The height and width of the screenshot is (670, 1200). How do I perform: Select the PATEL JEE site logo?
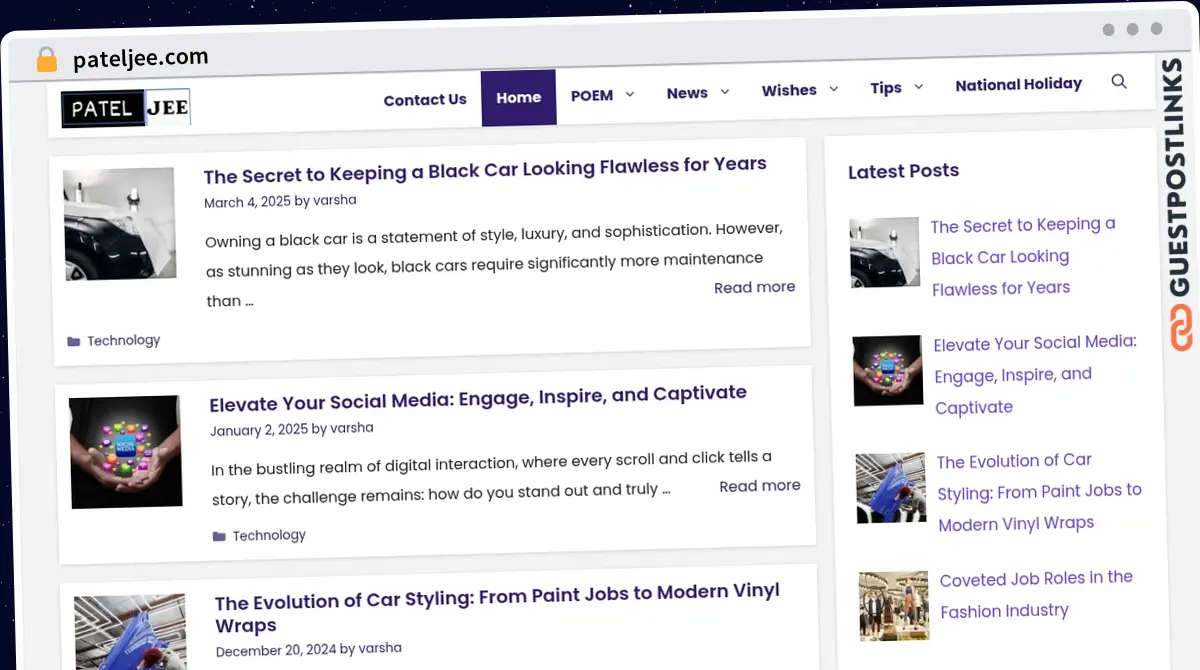(124, 108)
